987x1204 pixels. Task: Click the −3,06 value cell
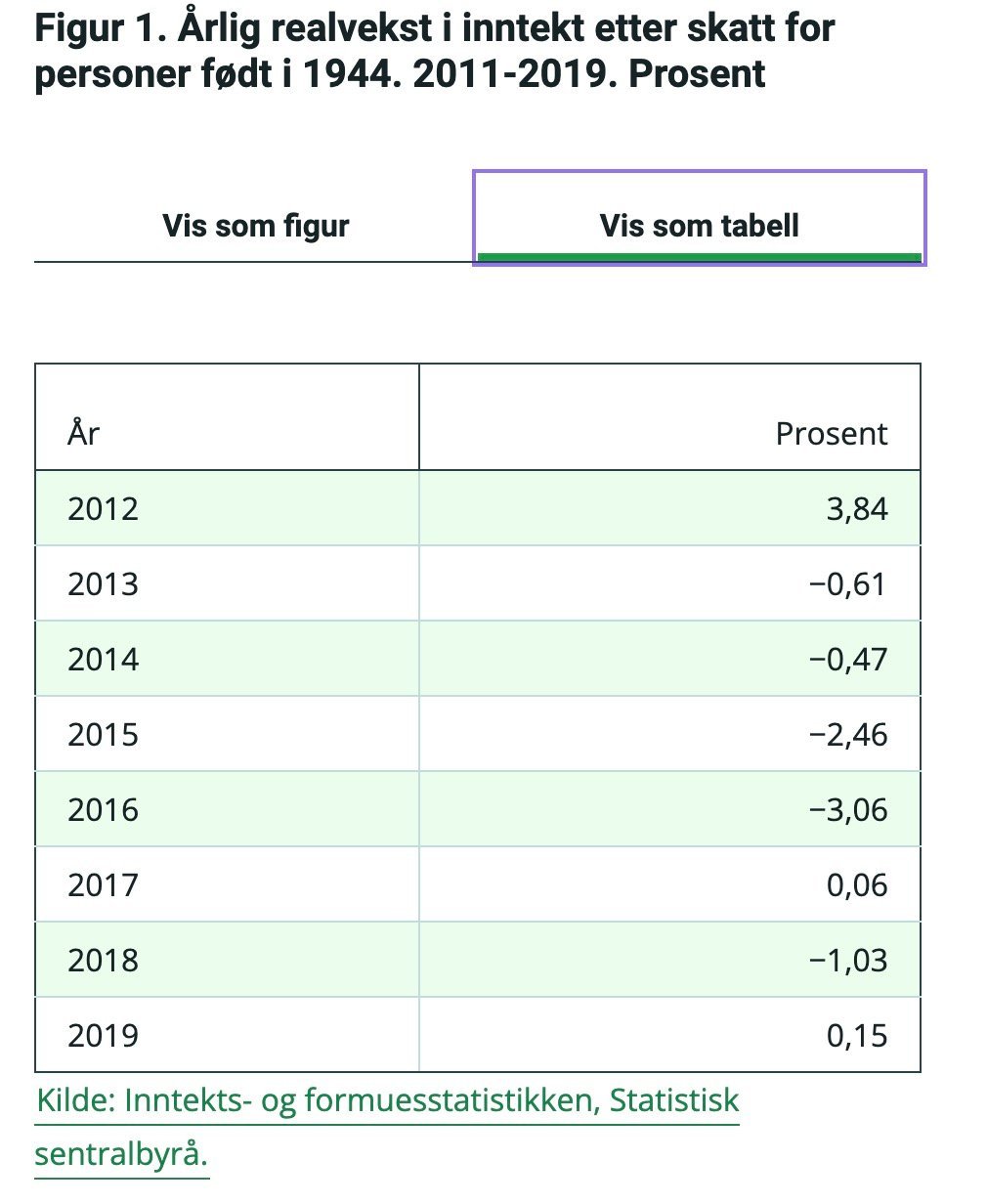tap(669, 809)
